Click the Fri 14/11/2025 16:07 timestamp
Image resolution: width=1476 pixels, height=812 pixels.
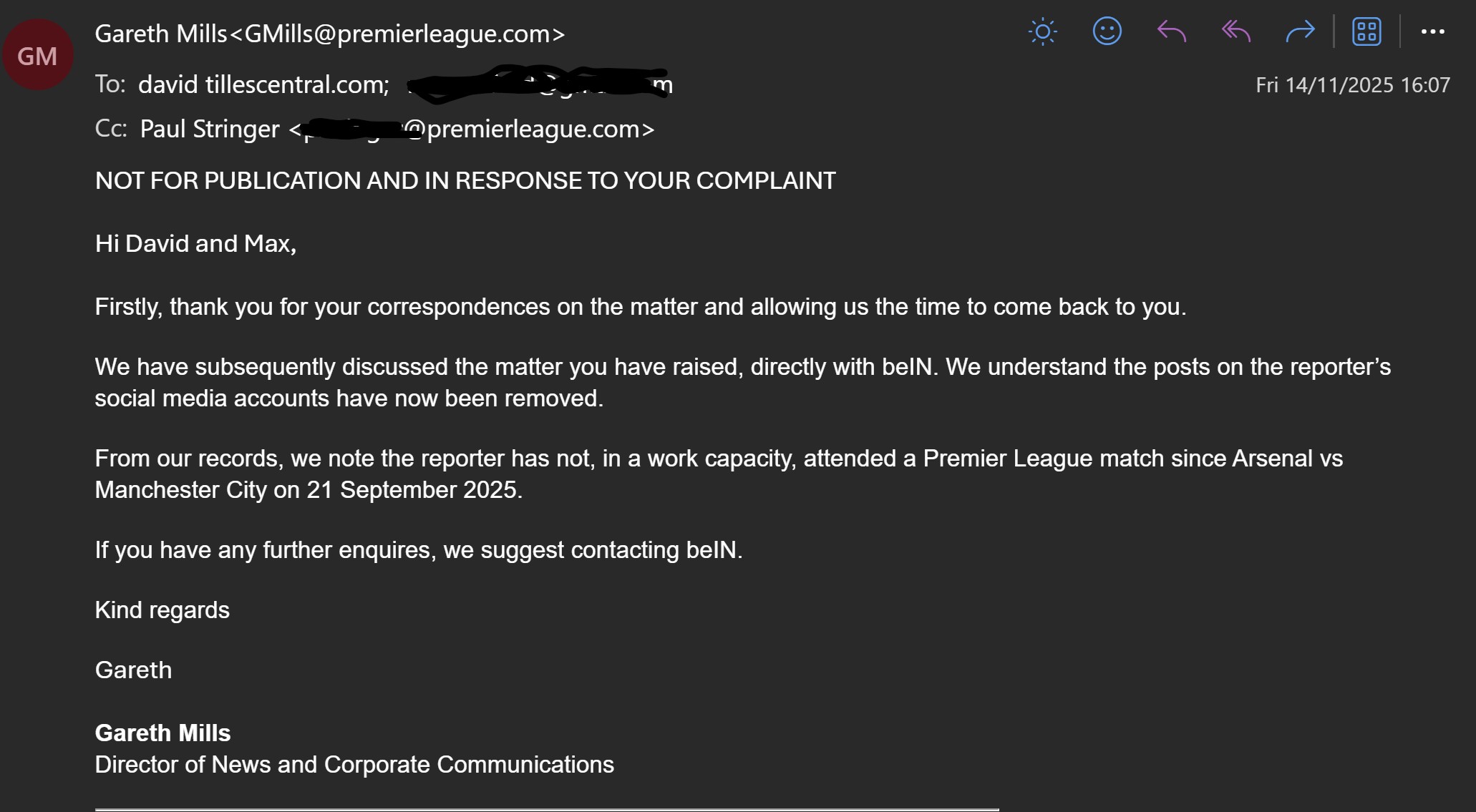1352,85
